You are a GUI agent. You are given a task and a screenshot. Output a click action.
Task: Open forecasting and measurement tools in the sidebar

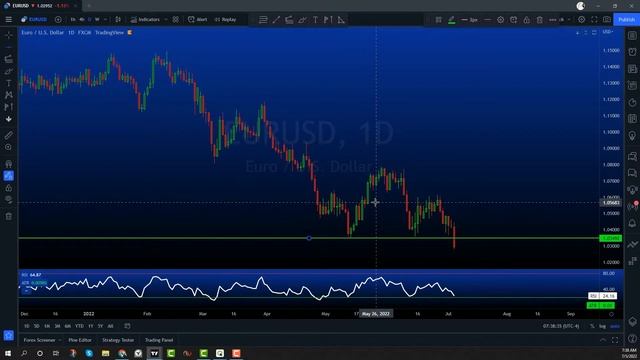[x=9, y=107]
